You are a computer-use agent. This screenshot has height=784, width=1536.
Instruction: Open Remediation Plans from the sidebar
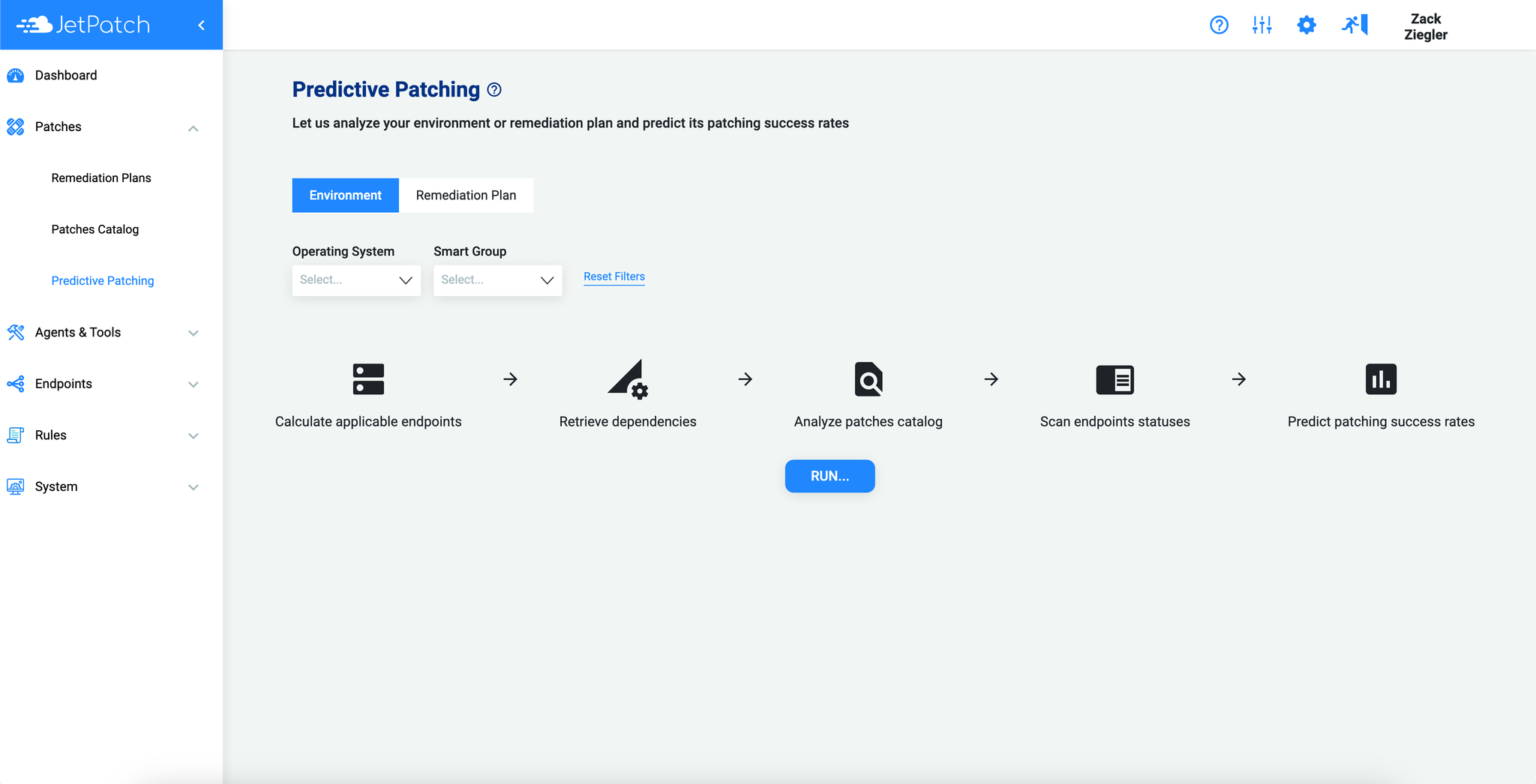tap(100, 178)
